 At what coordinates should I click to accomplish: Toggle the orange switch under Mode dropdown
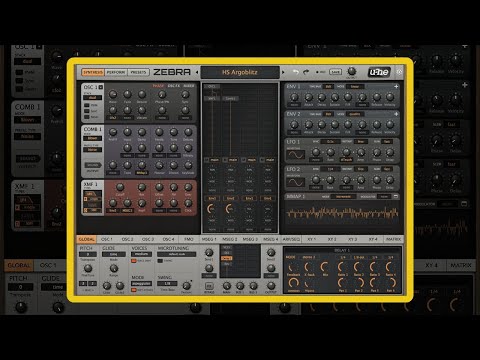coord(134,290)
